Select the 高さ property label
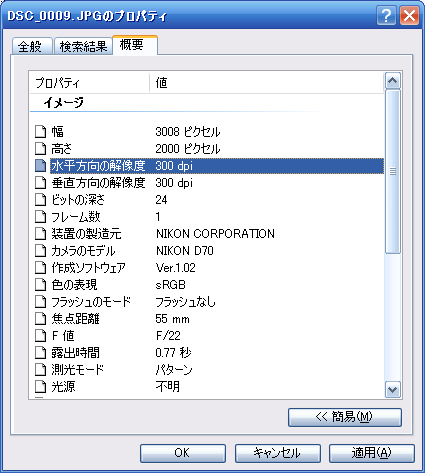 click(61, 149)
